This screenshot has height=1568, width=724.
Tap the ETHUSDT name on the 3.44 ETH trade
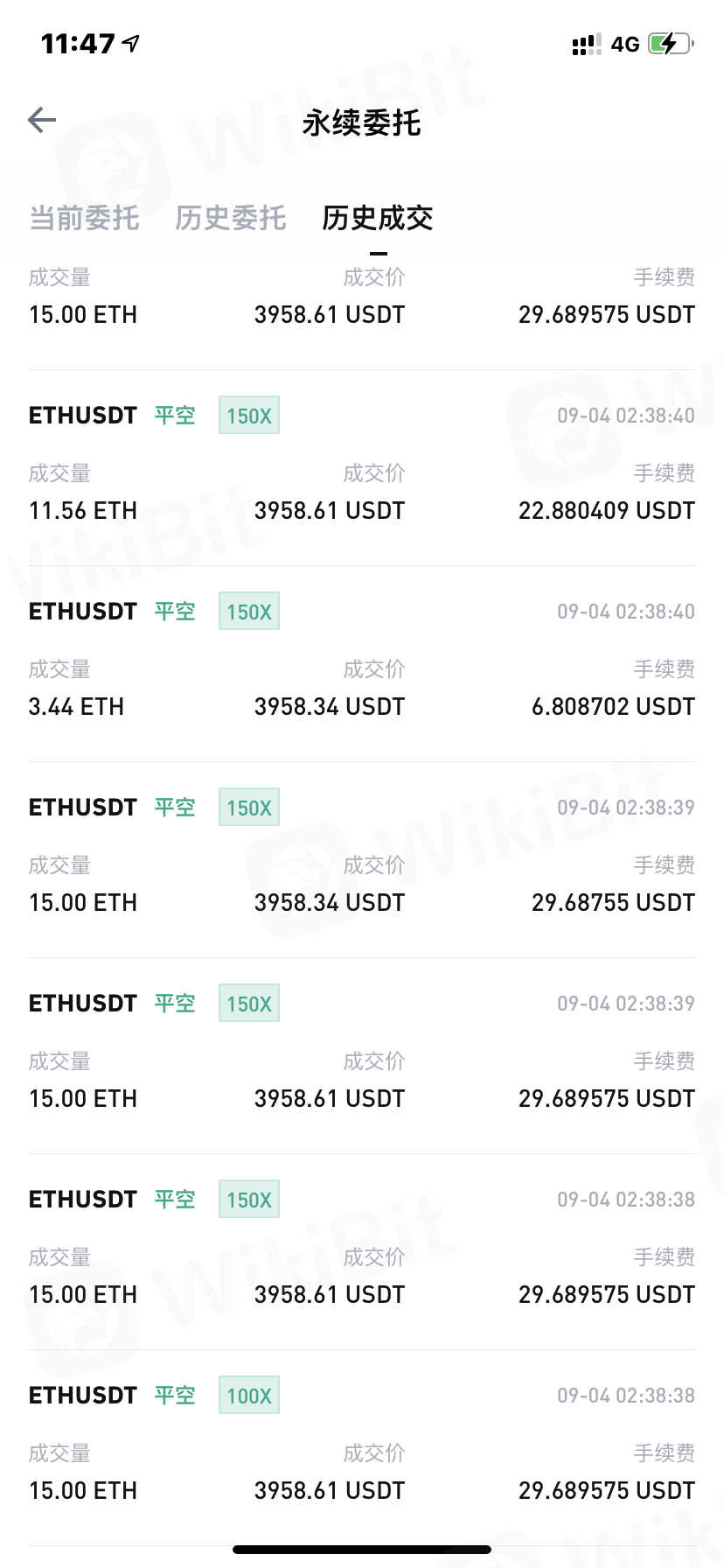[83, 611]
